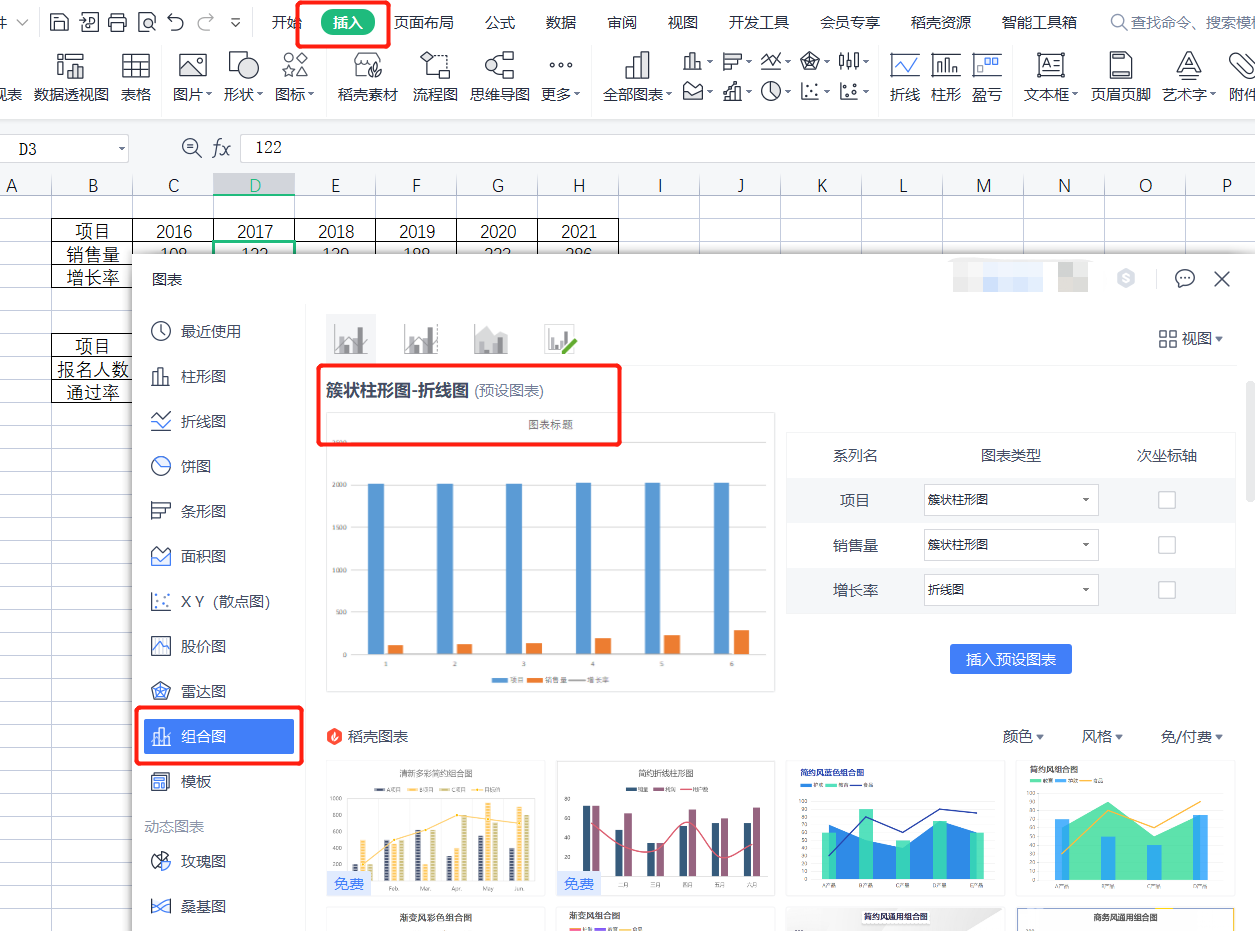1255x931 pixels.
Task: Enable secondary axis for 项目 series
Action: (x=1166, y=500)
